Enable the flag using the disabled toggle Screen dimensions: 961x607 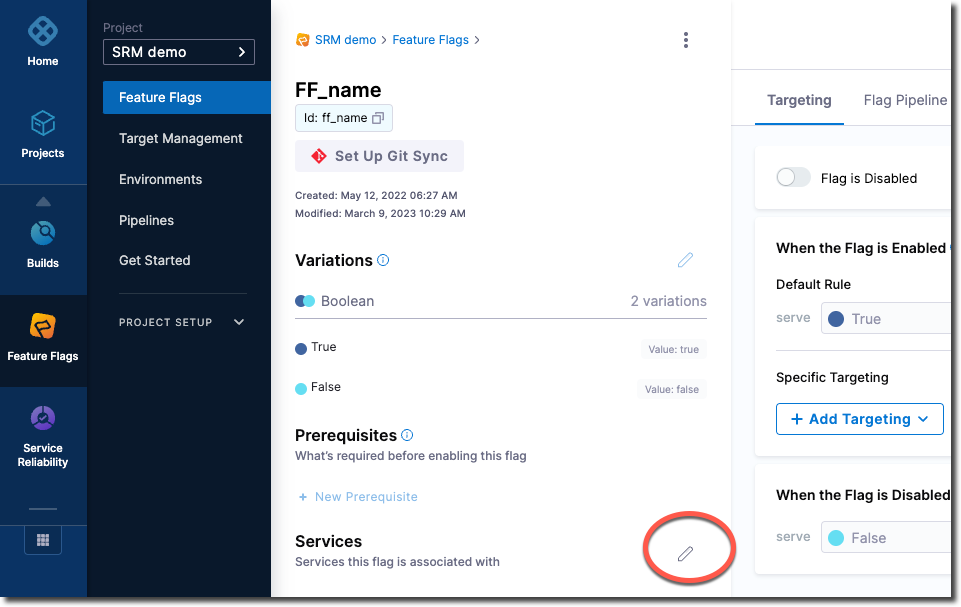(x=793, y=177)
